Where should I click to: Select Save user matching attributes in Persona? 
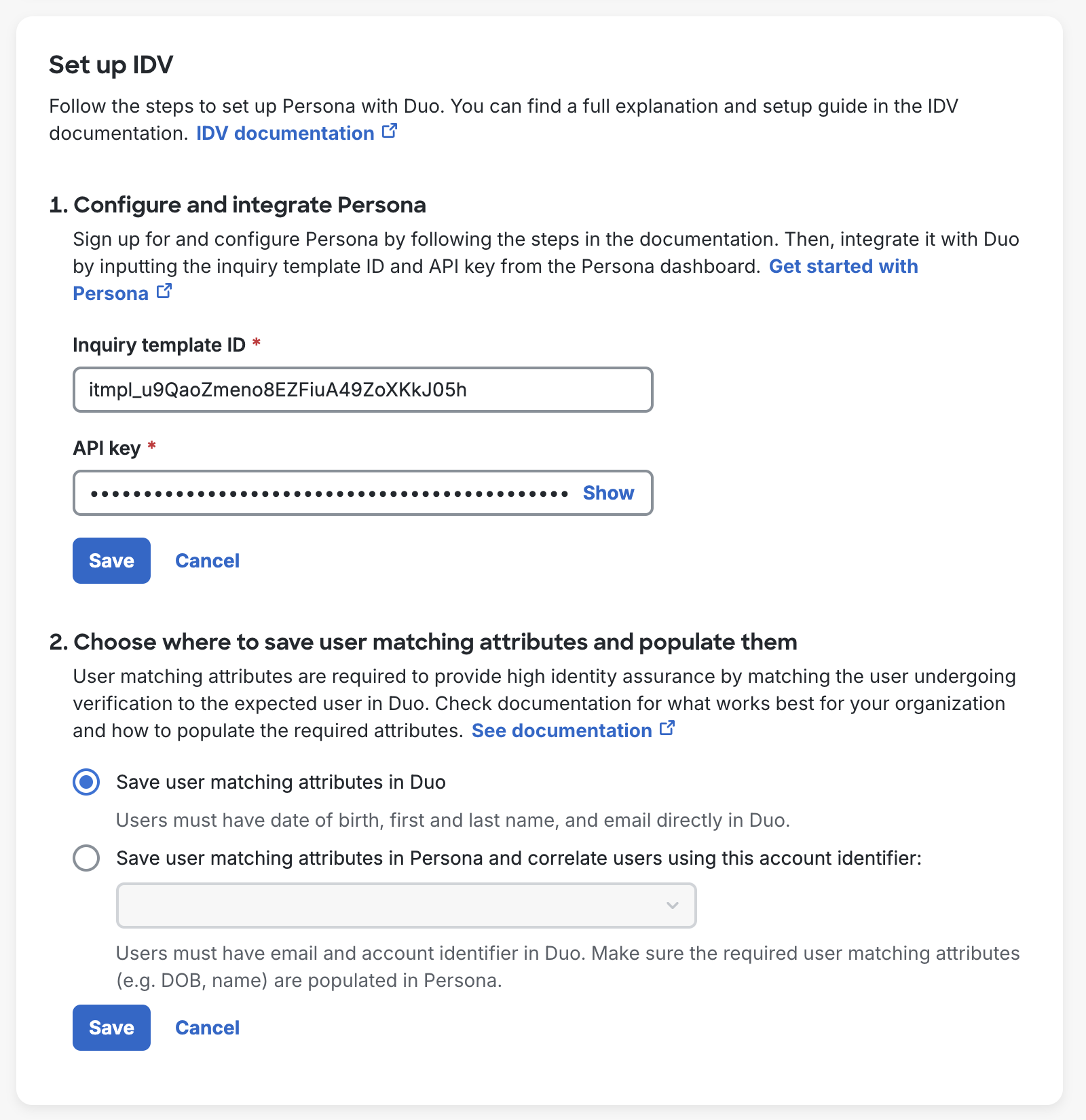(86, 858)
